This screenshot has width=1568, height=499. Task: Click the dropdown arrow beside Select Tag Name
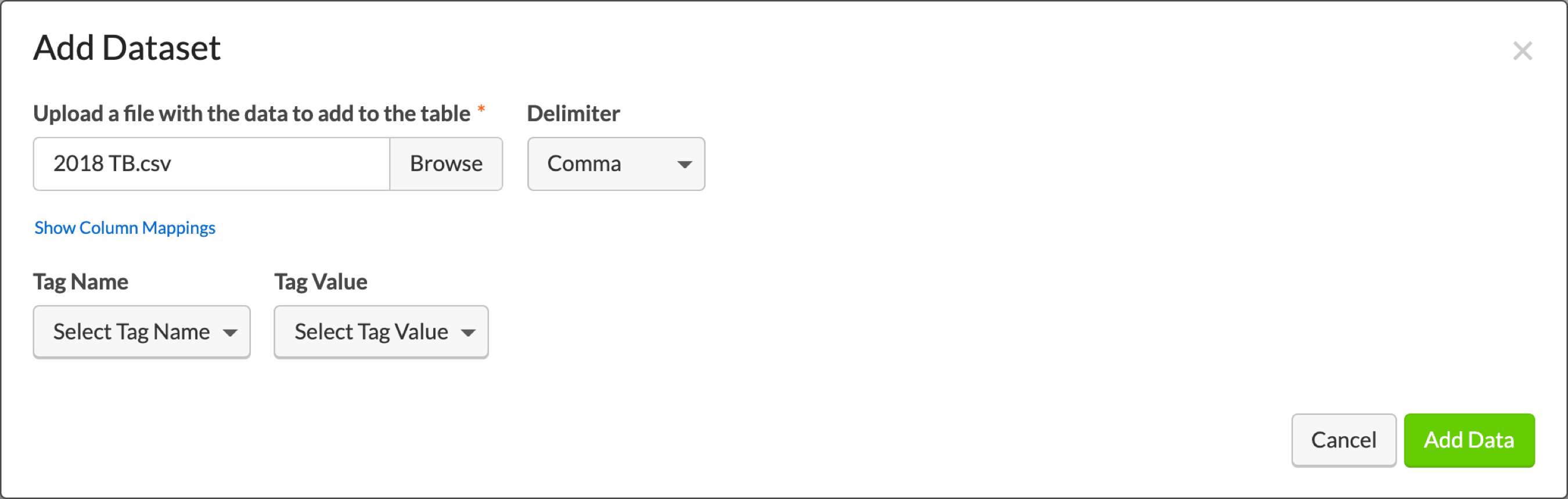click(231, 332)
